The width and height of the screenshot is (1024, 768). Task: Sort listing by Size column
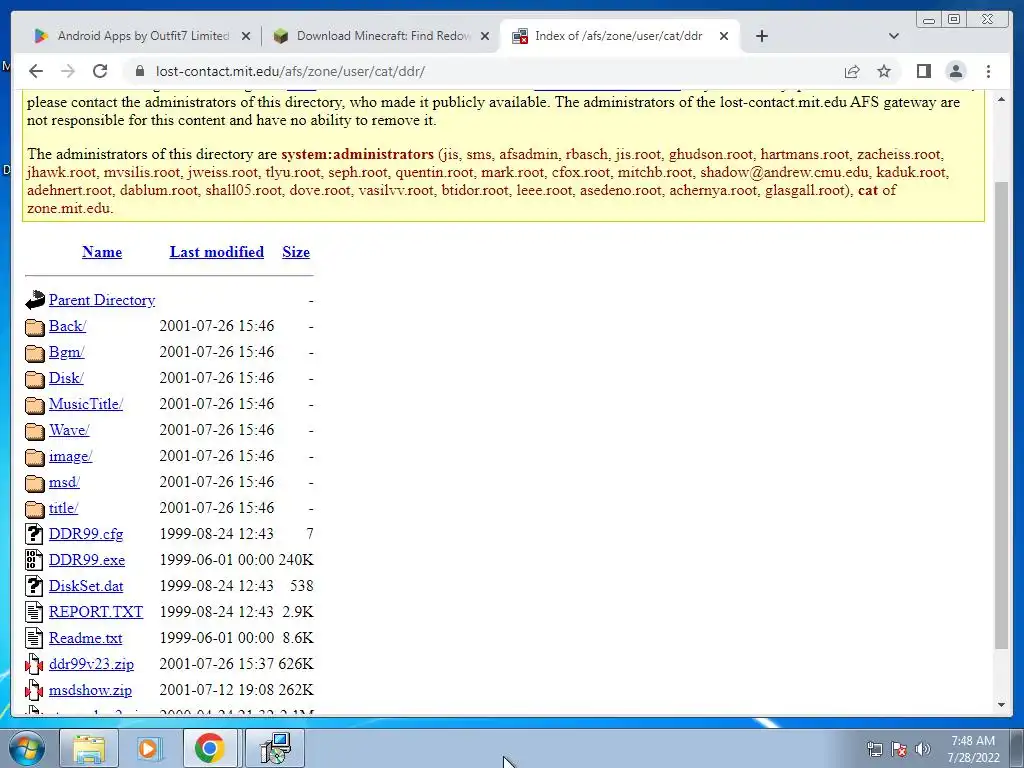[296, 252]
